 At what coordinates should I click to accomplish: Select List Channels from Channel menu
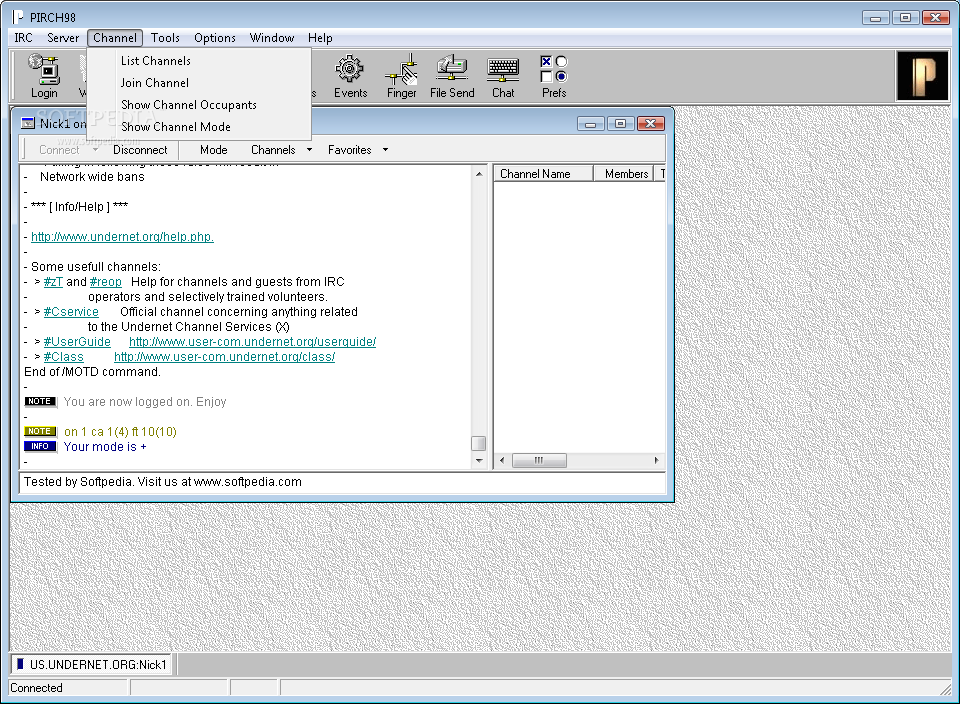[156, 61]
